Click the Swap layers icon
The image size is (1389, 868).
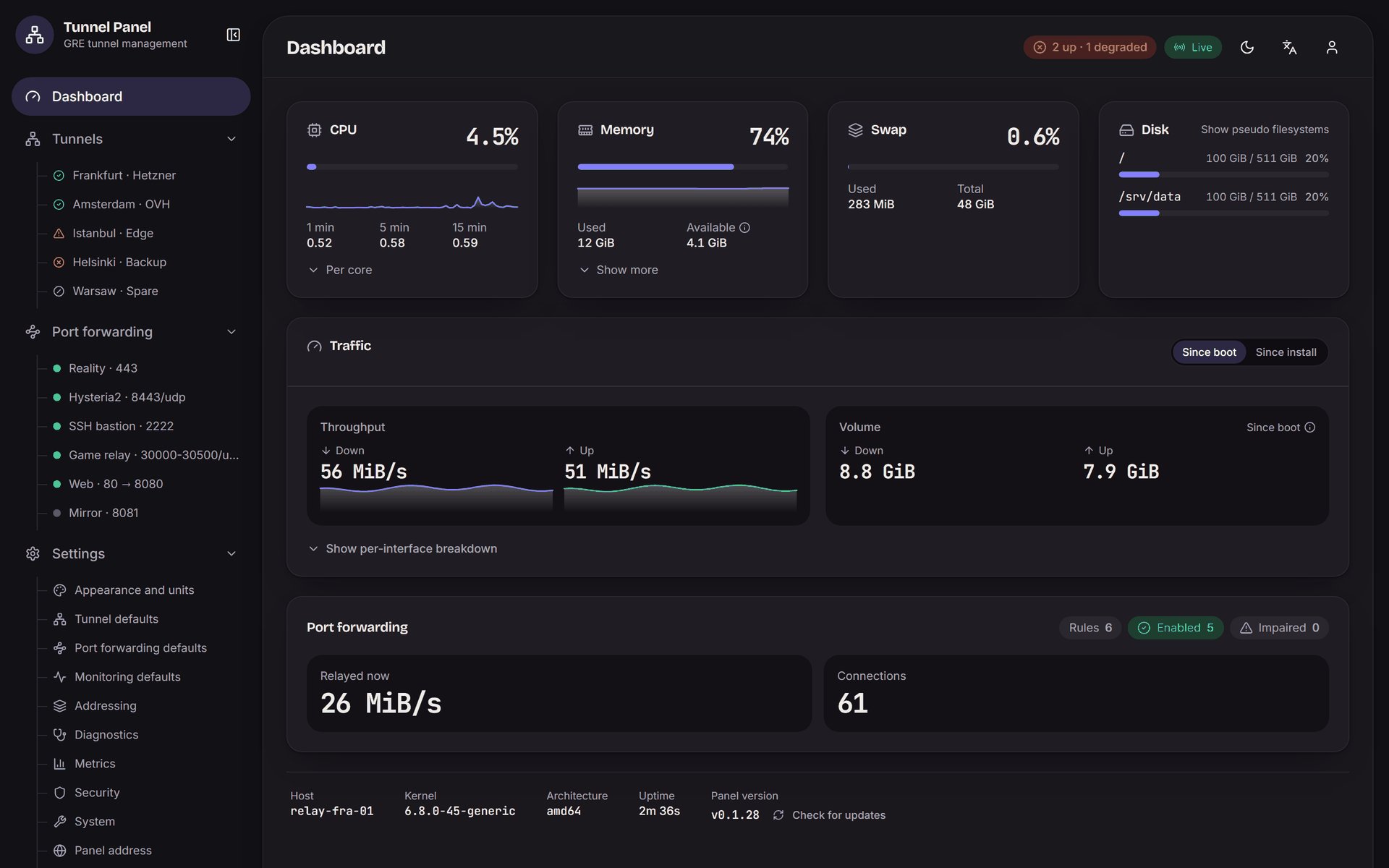(x=855, y=129)
